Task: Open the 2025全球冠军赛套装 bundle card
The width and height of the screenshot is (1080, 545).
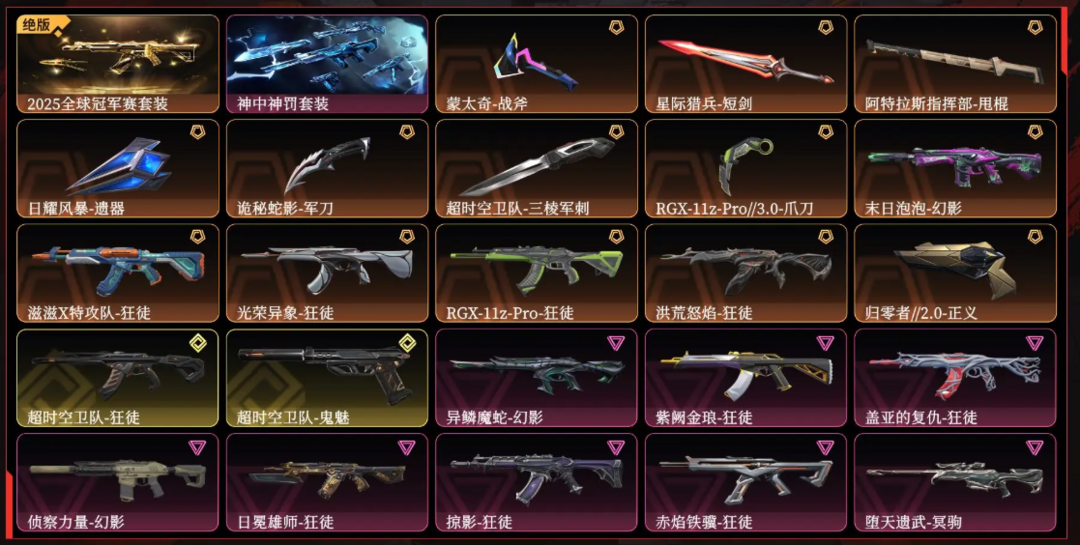Action: (x=118, y=63)
